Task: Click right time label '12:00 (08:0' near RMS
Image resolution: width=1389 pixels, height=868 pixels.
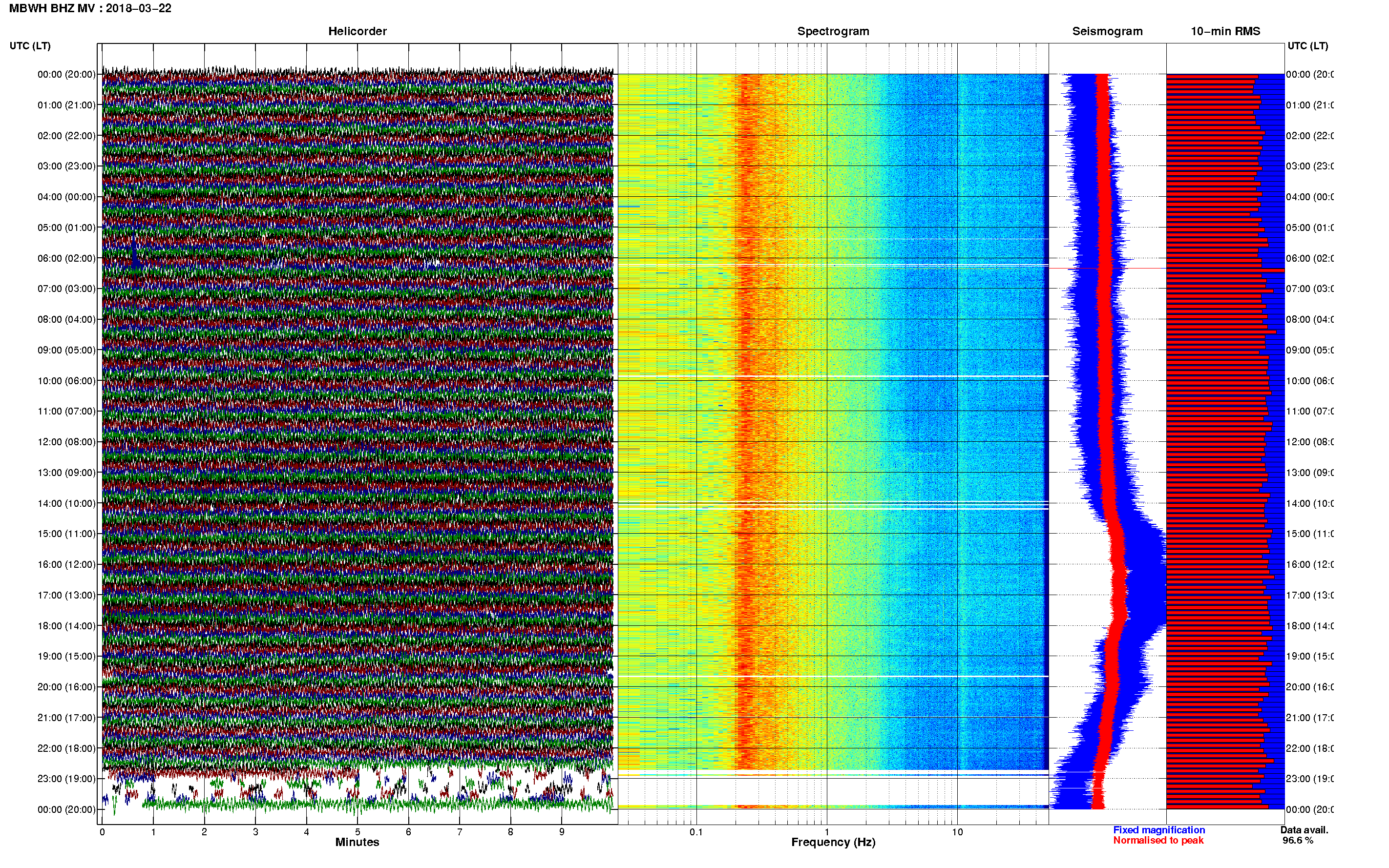Action: [1309, 442]
